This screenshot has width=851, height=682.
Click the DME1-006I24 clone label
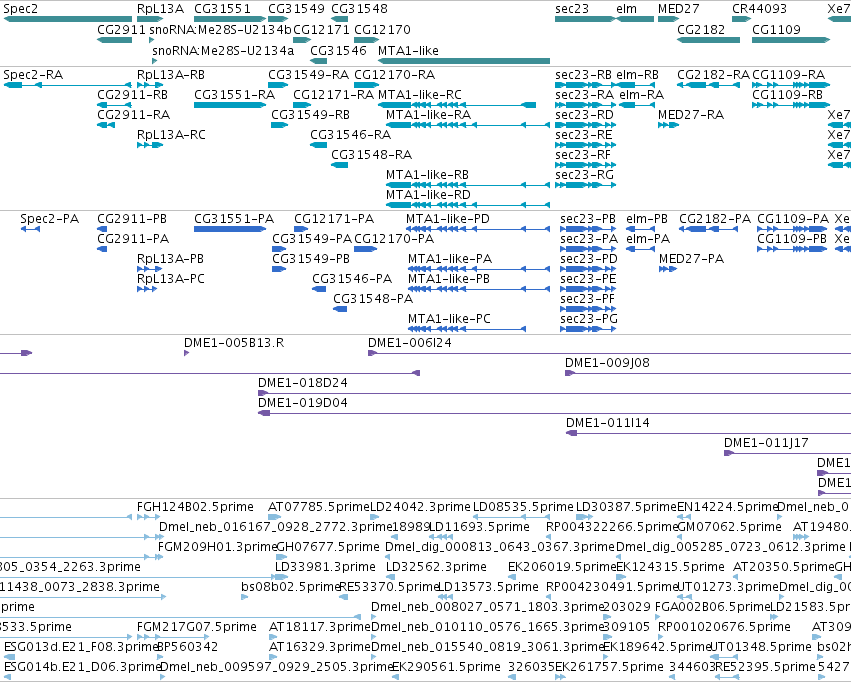(x=410, y=343)
